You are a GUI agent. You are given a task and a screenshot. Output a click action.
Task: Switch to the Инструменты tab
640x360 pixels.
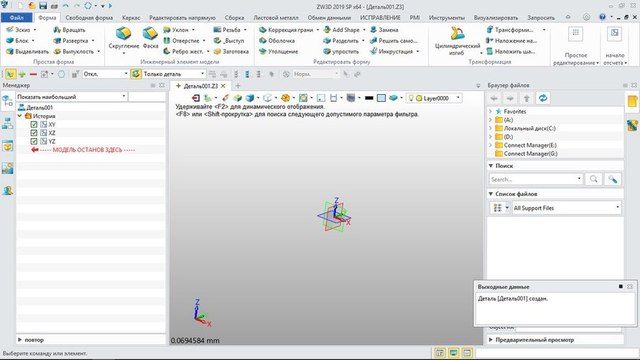click(447, 18)
